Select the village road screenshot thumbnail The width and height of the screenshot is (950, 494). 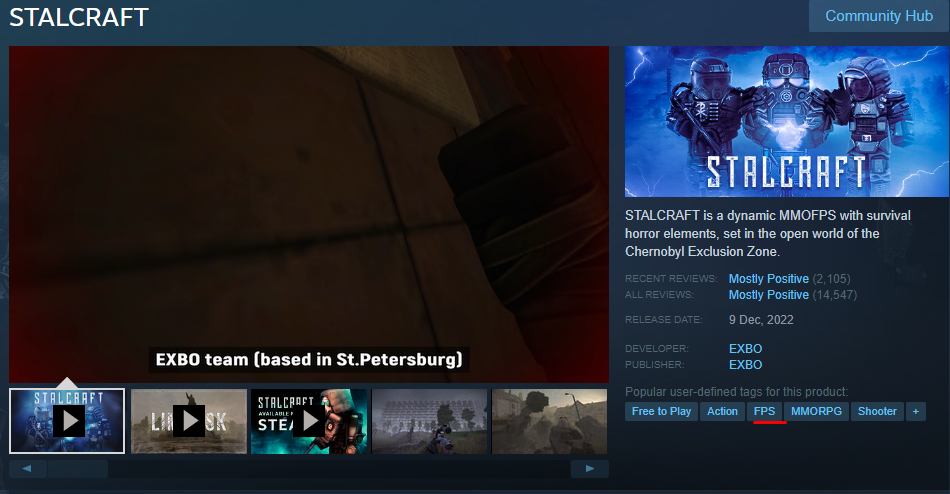coord(550,421)
